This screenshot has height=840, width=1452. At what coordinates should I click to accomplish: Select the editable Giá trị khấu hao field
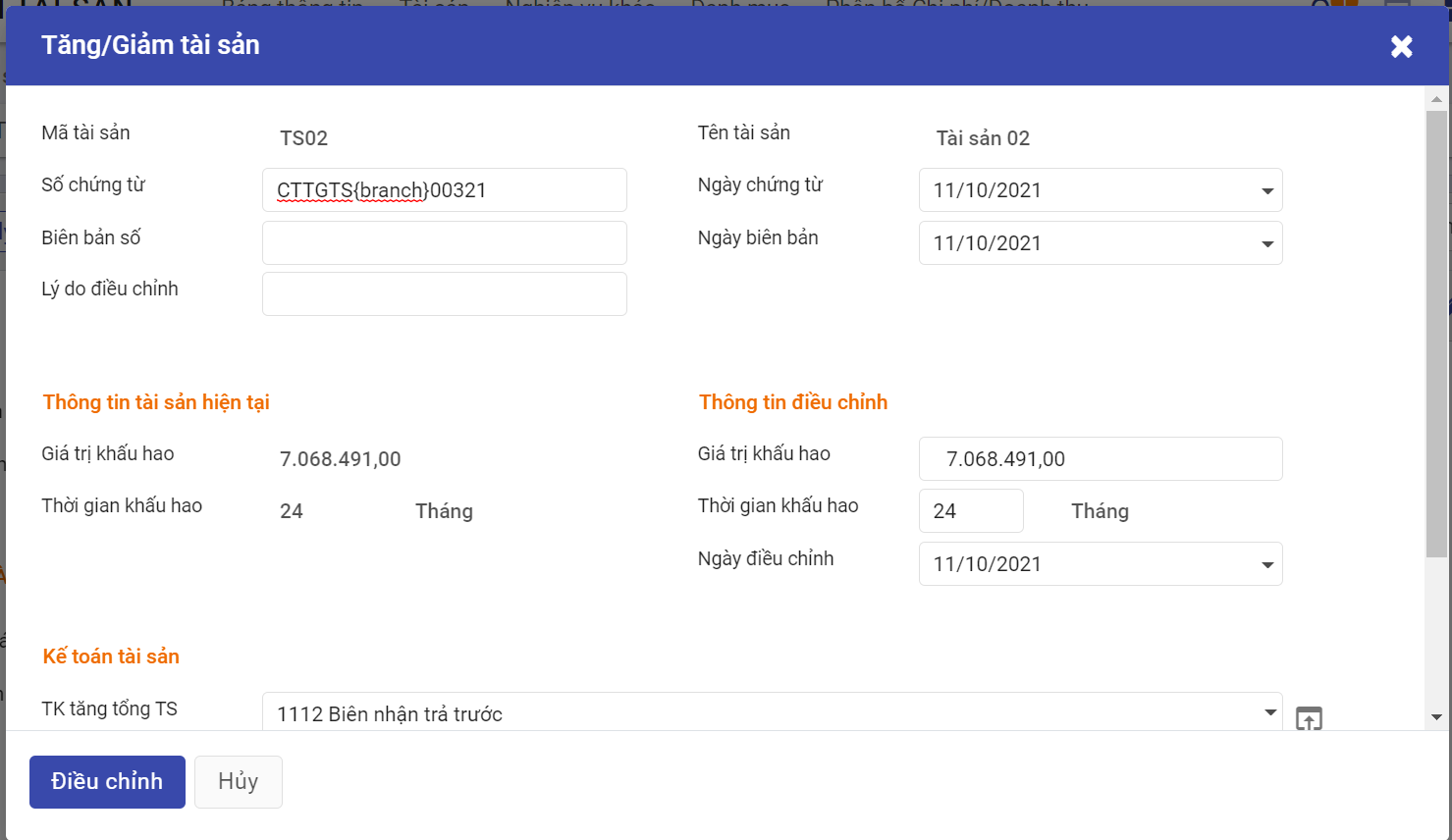click(x=1100, y=459)
